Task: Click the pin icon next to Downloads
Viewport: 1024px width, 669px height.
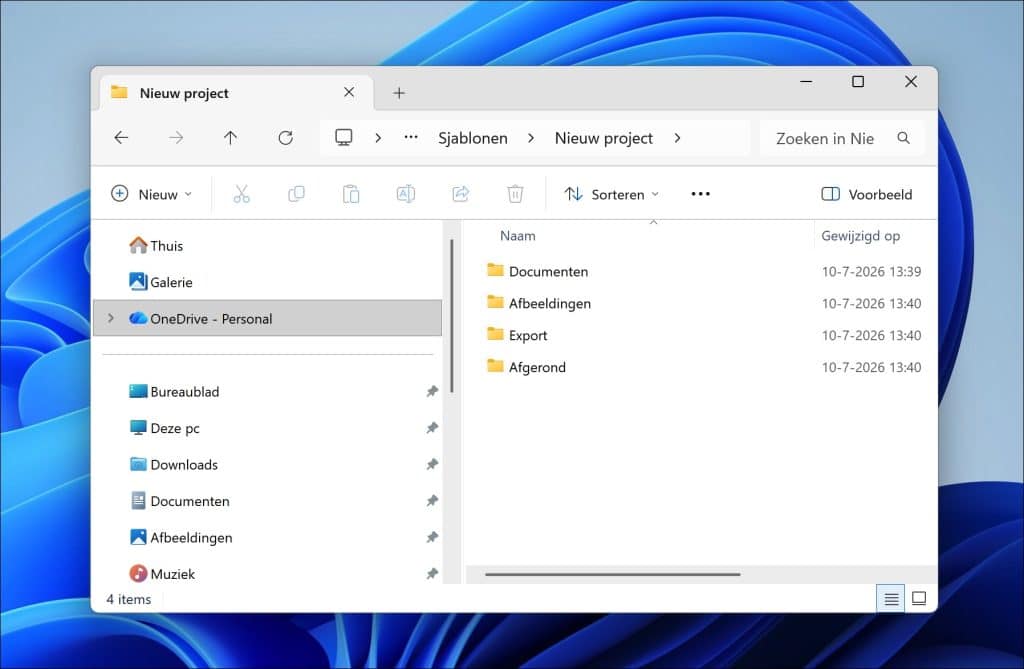Action: click(432, 465)
